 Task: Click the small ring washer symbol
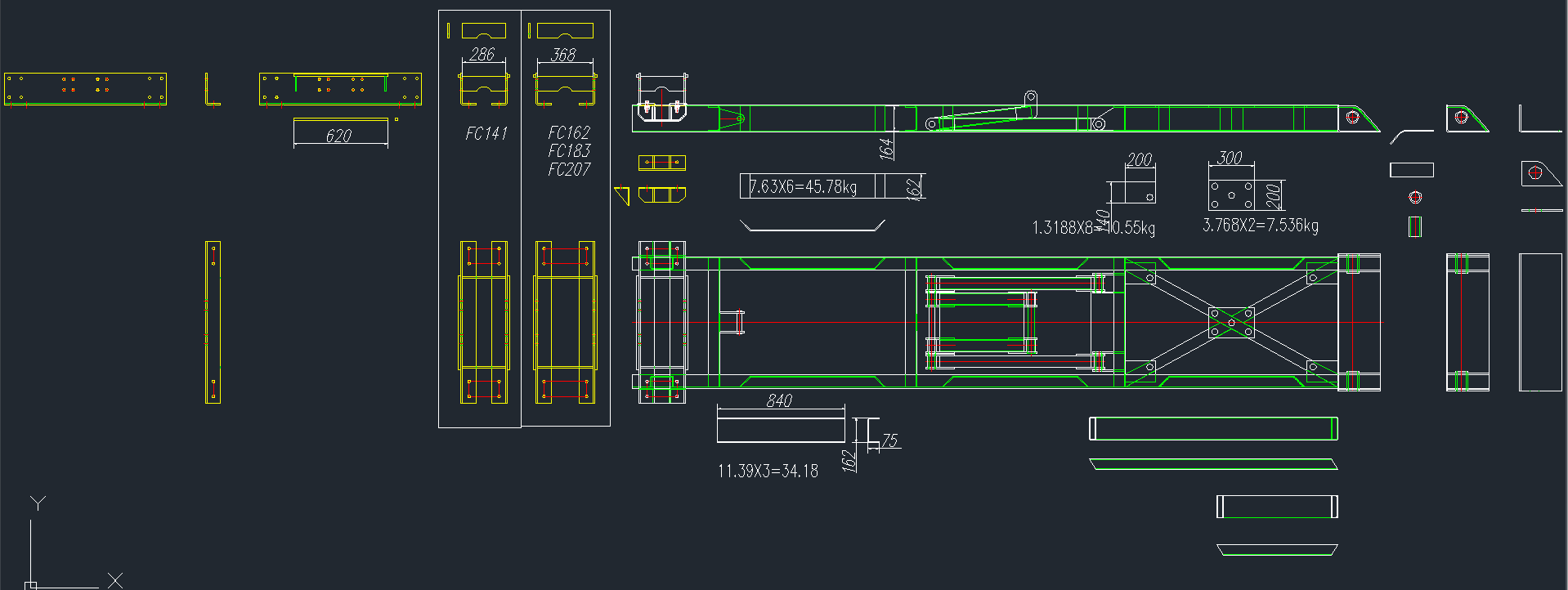click(1415, 197)
